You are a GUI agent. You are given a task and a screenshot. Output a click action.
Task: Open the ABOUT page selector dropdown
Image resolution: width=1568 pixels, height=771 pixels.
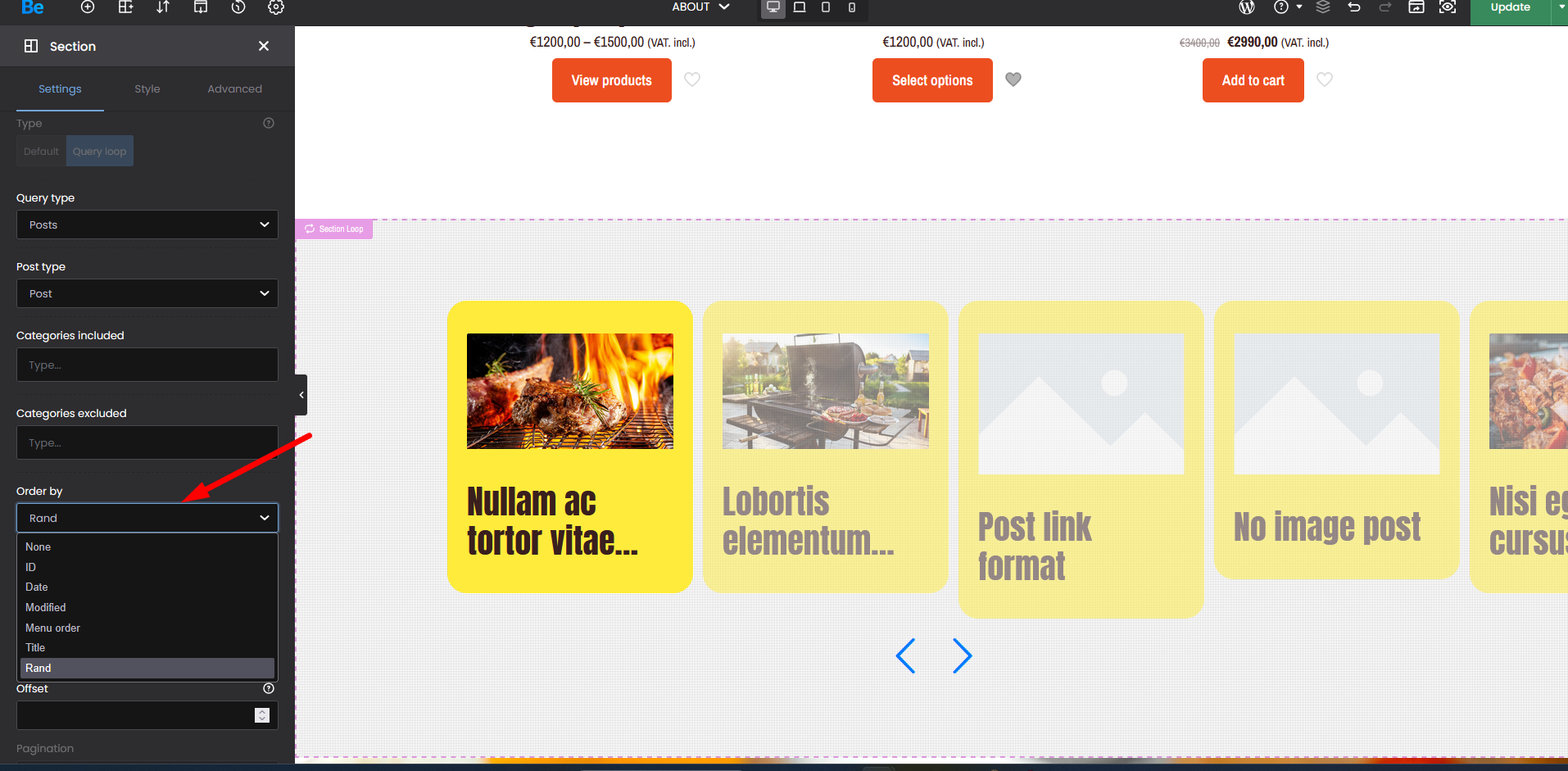pos(700,7)
